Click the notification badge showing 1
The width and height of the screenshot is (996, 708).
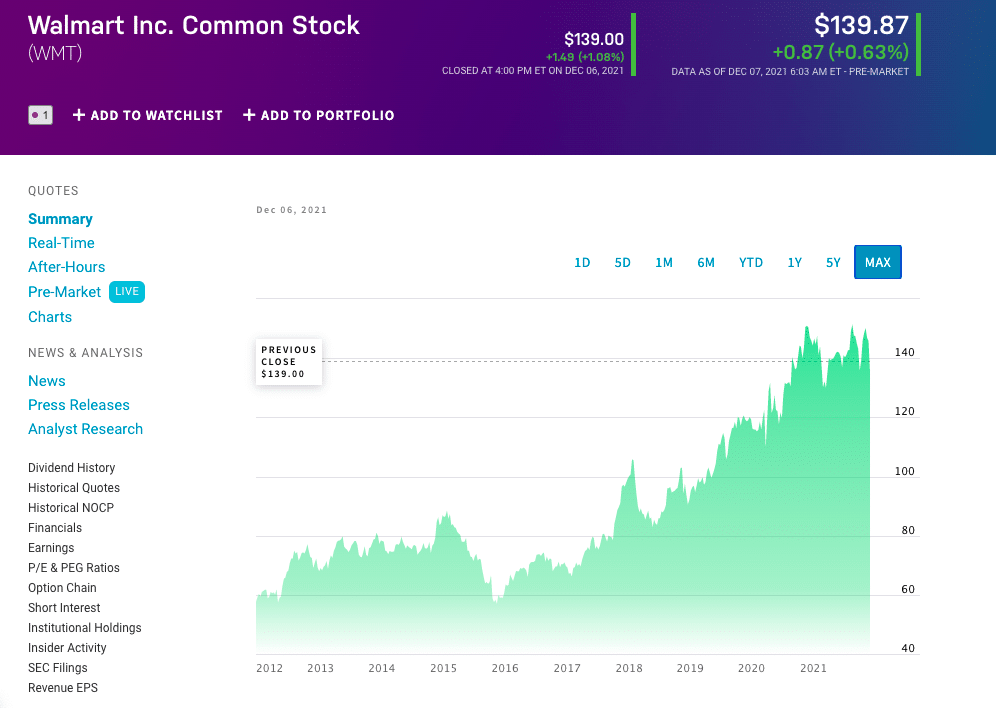[40, 115]
